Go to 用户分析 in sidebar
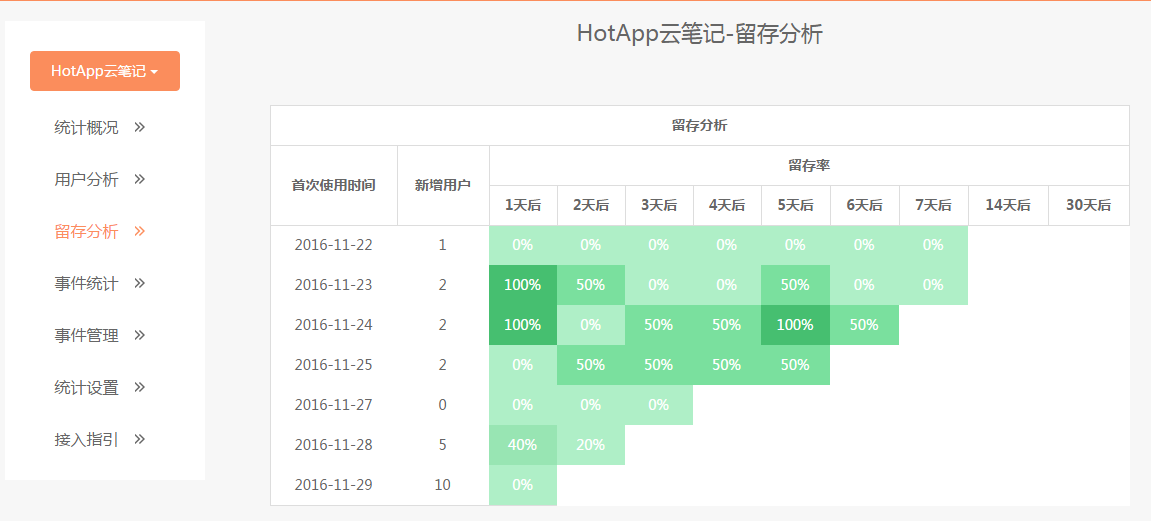The width and height of the screenshot is (1151, 521). tap(86, 180)
